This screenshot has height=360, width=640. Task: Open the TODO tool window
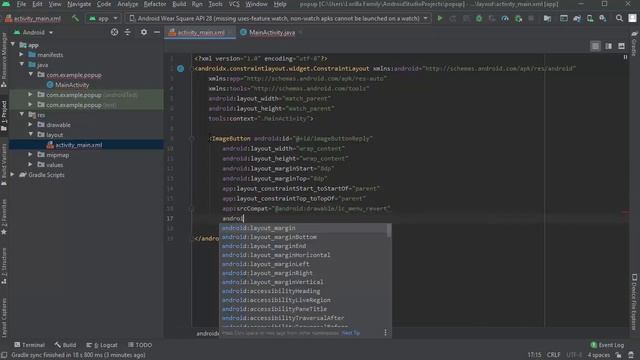[x=140, y=345]
